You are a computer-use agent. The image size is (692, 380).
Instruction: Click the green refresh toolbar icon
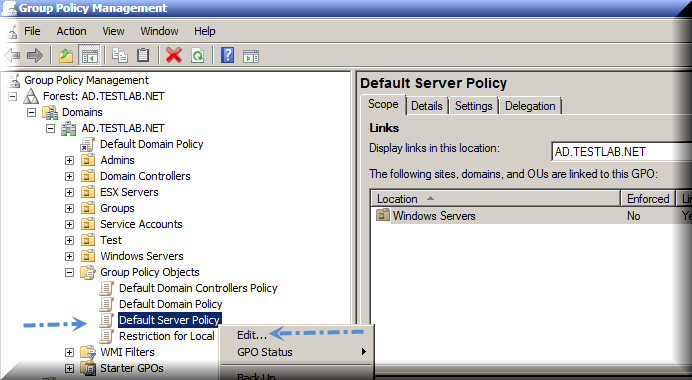tap(197, 56)
